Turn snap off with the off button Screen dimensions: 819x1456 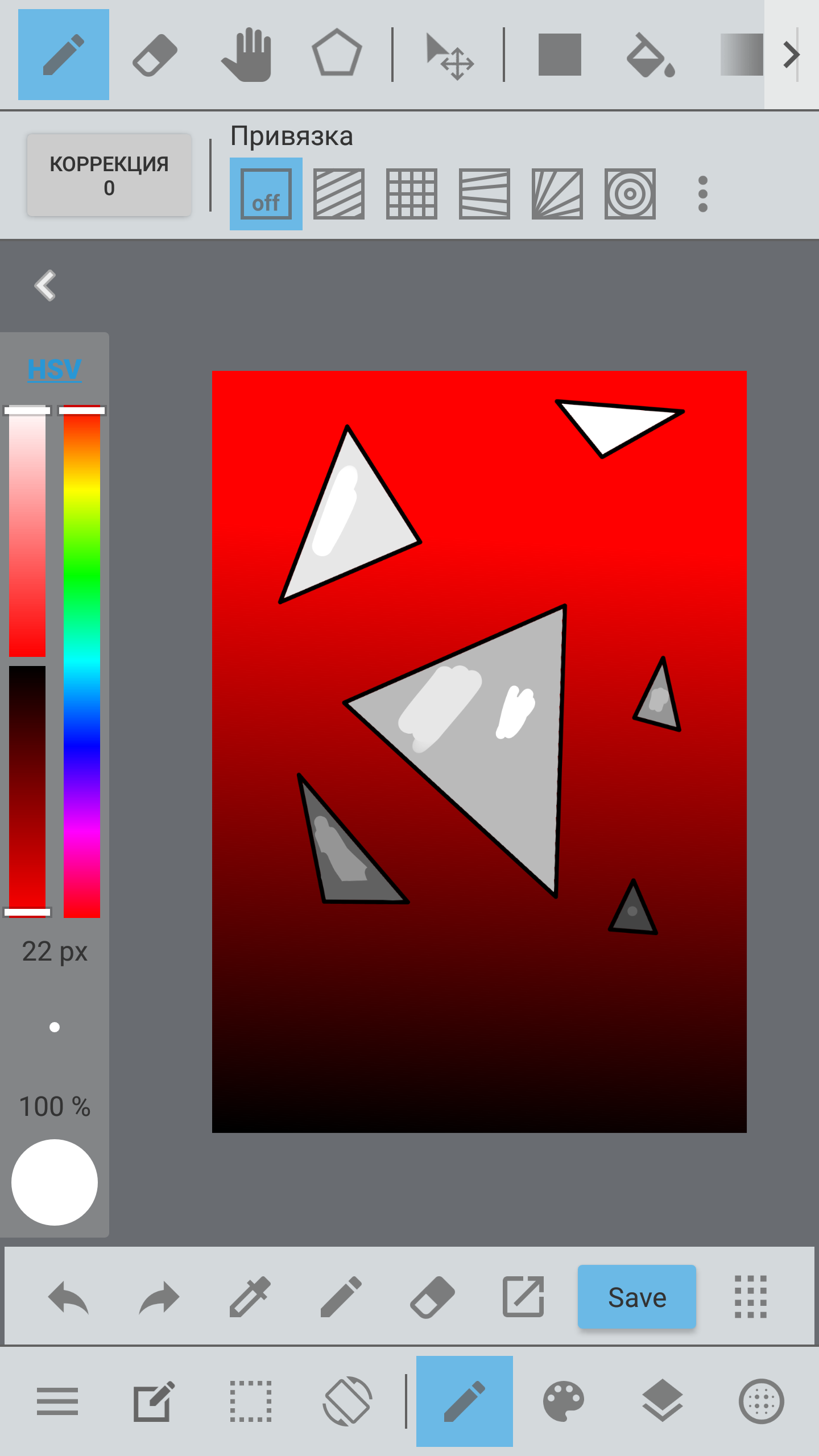point(266,194)
